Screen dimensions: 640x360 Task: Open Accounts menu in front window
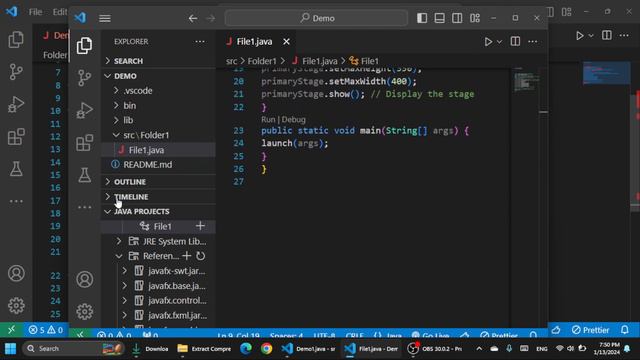pyautogui.click(x=84, y=280)
